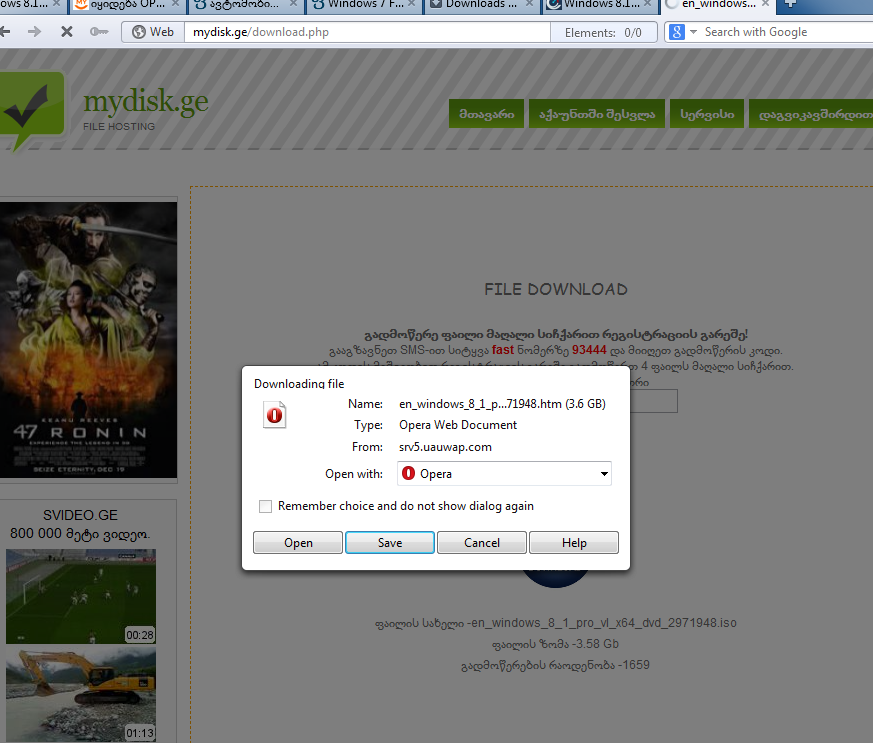873x743 pixels.
Task: Click the file name en_windows_8_1_pro_vl_x64_dvd_2971948.iso text
Action: point(604,623)
